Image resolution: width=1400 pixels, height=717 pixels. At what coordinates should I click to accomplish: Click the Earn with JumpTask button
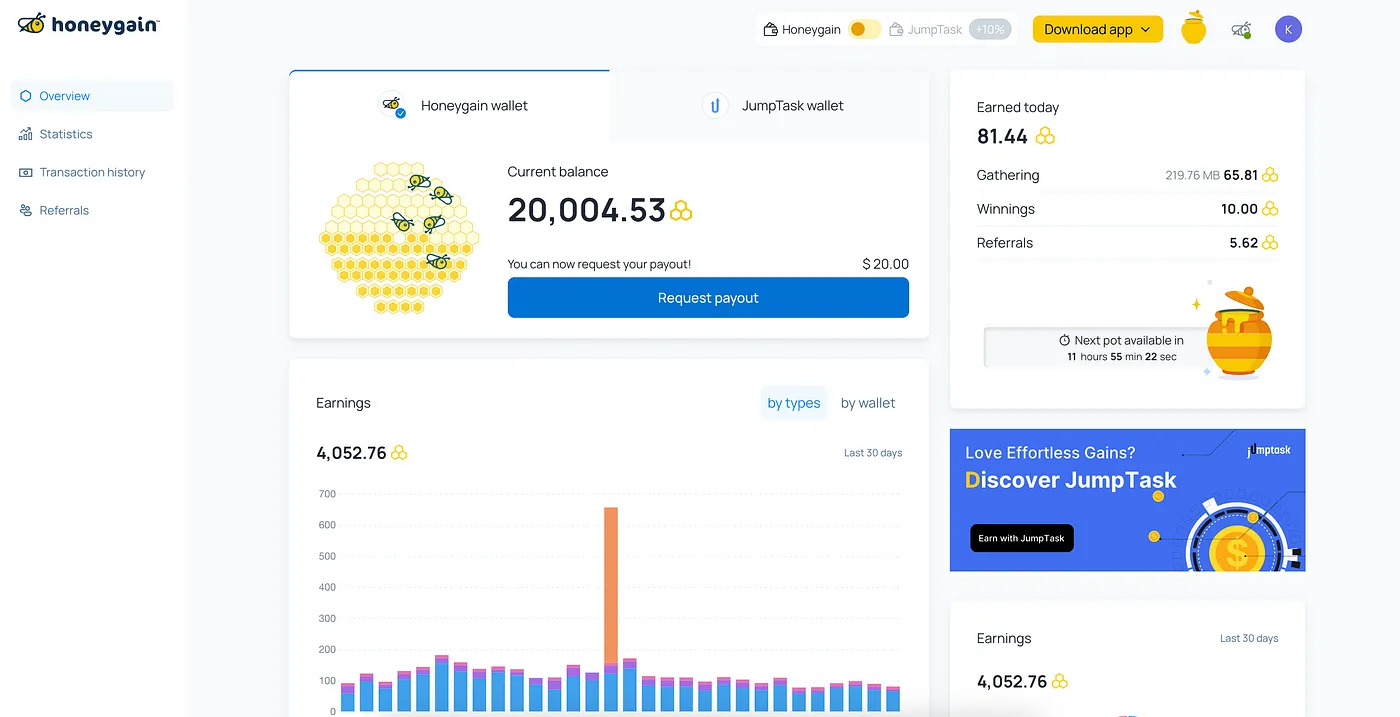(1021, 538)
